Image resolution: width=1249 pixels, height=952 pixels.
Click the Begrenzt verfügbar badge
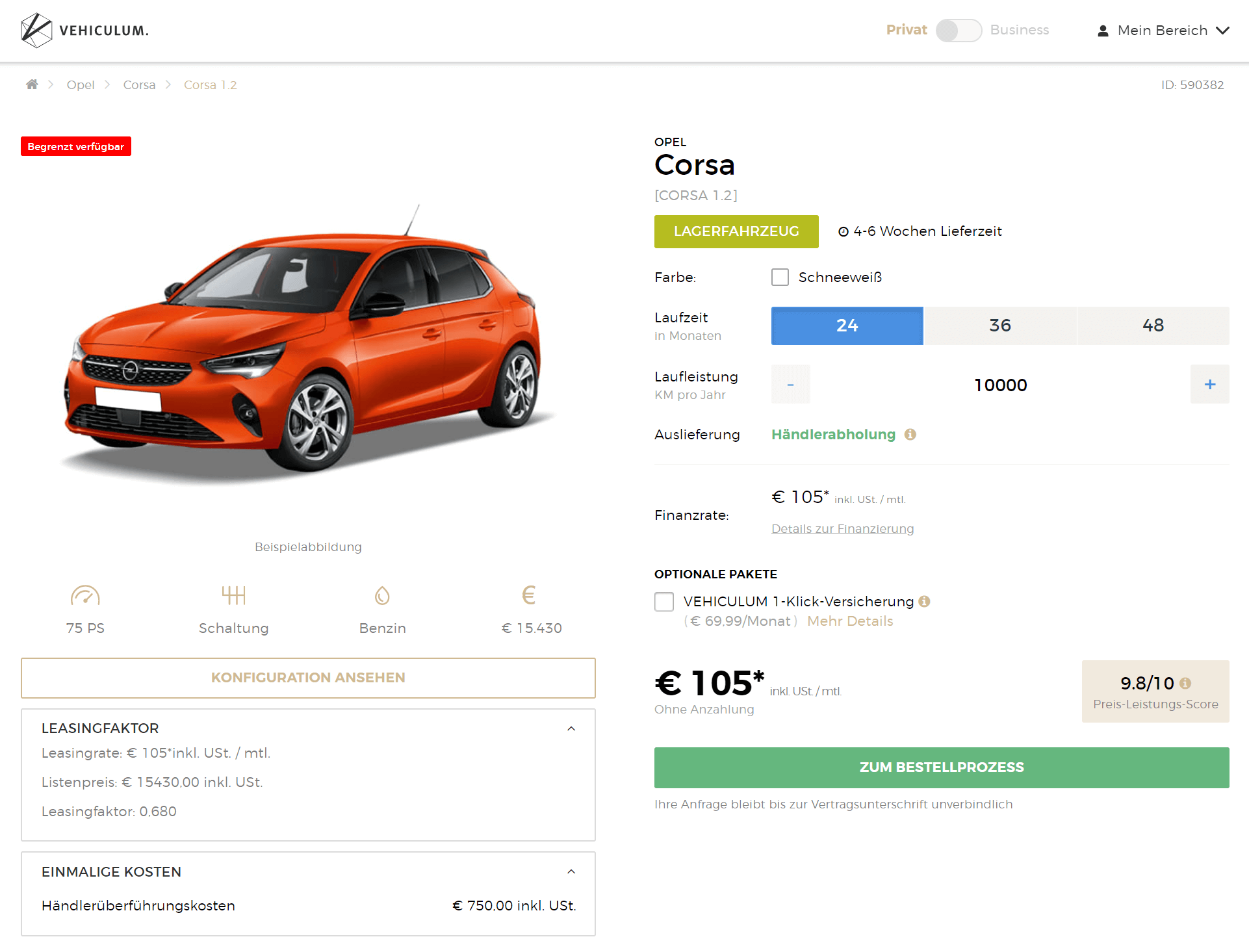coord(76,146)
